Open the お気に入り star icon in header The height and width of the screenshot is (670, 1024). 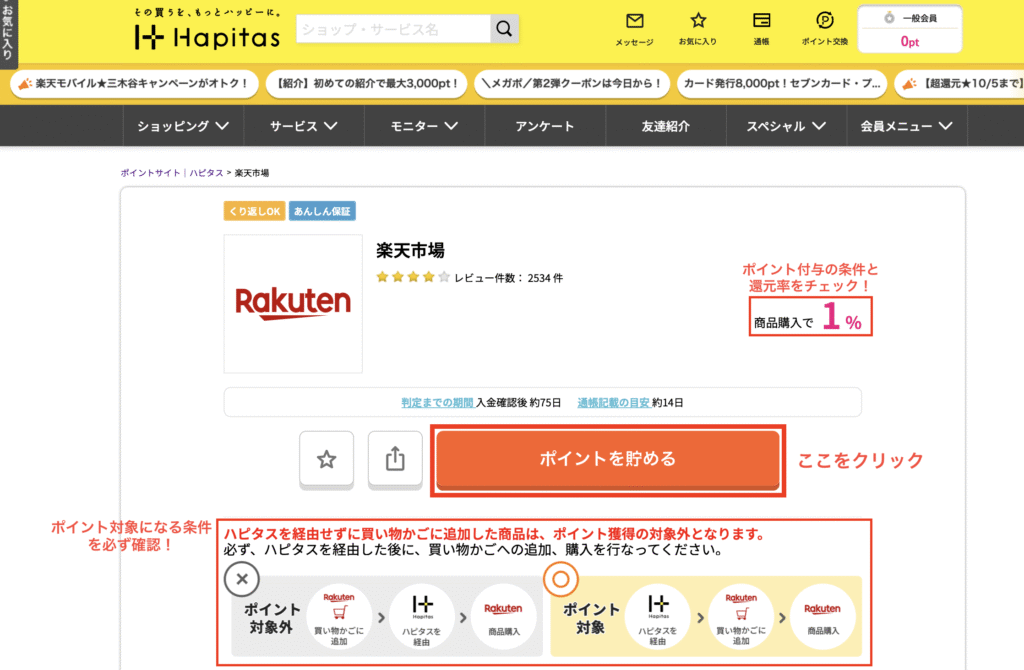click(x=698, y=21)
